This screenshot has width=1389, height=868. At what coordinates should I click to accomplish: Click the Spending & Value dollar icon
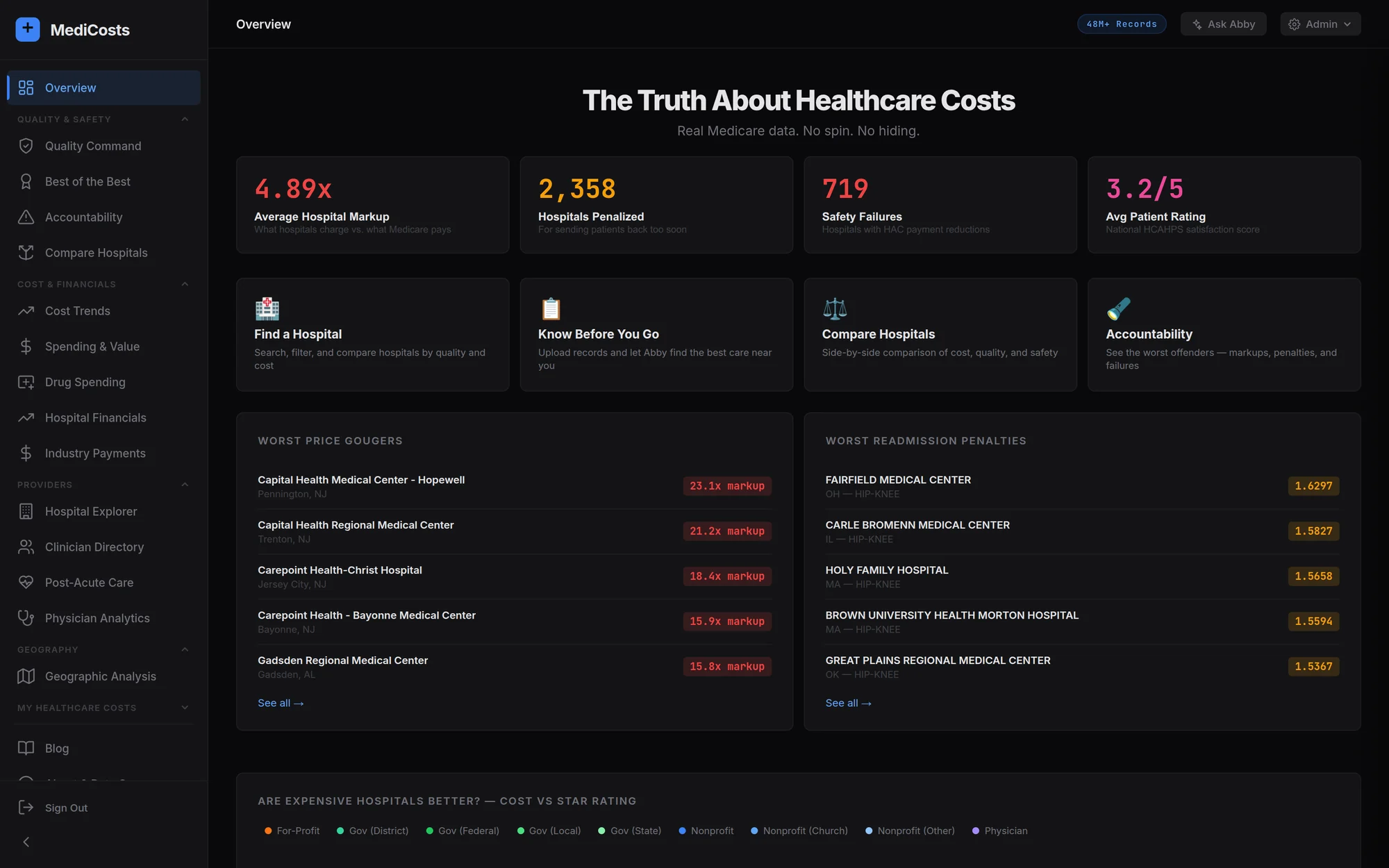tap(26, 347)
